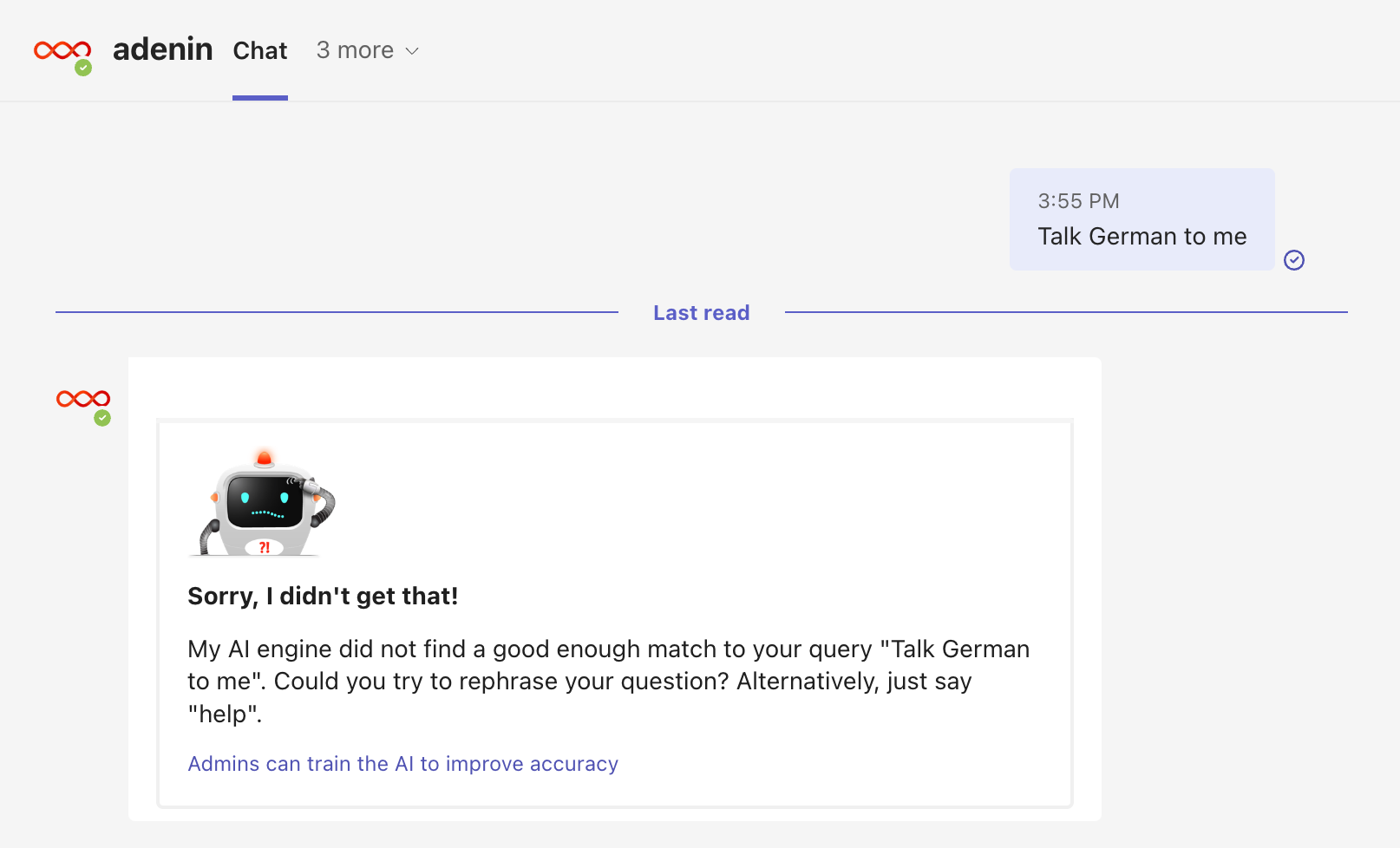
Task: Click the adenin bot avatar beside the reply
Action: pos(82,399)
